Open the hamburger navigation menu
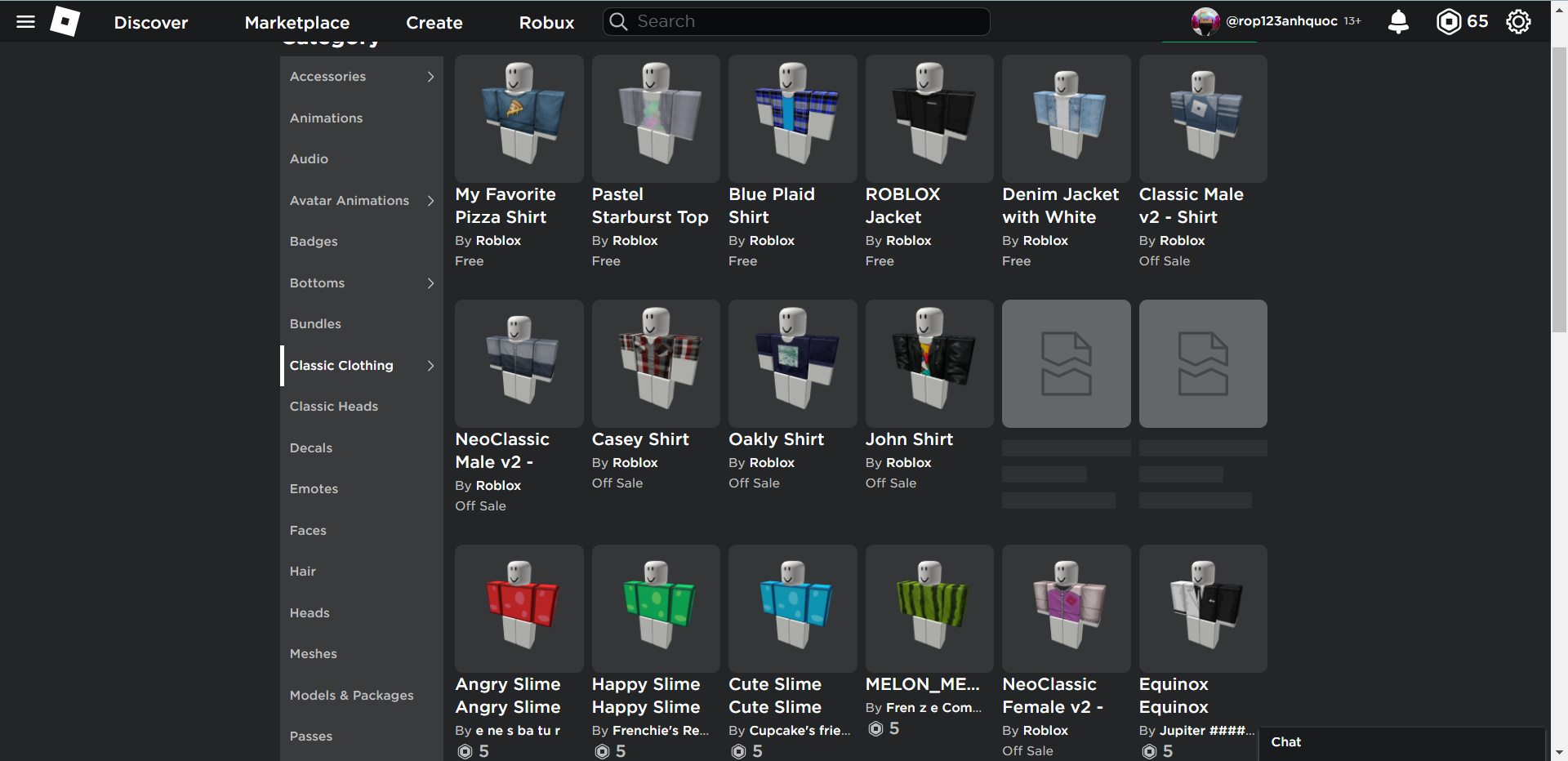The height and width of the screenshot is (761, 1568). click(26, 22)
